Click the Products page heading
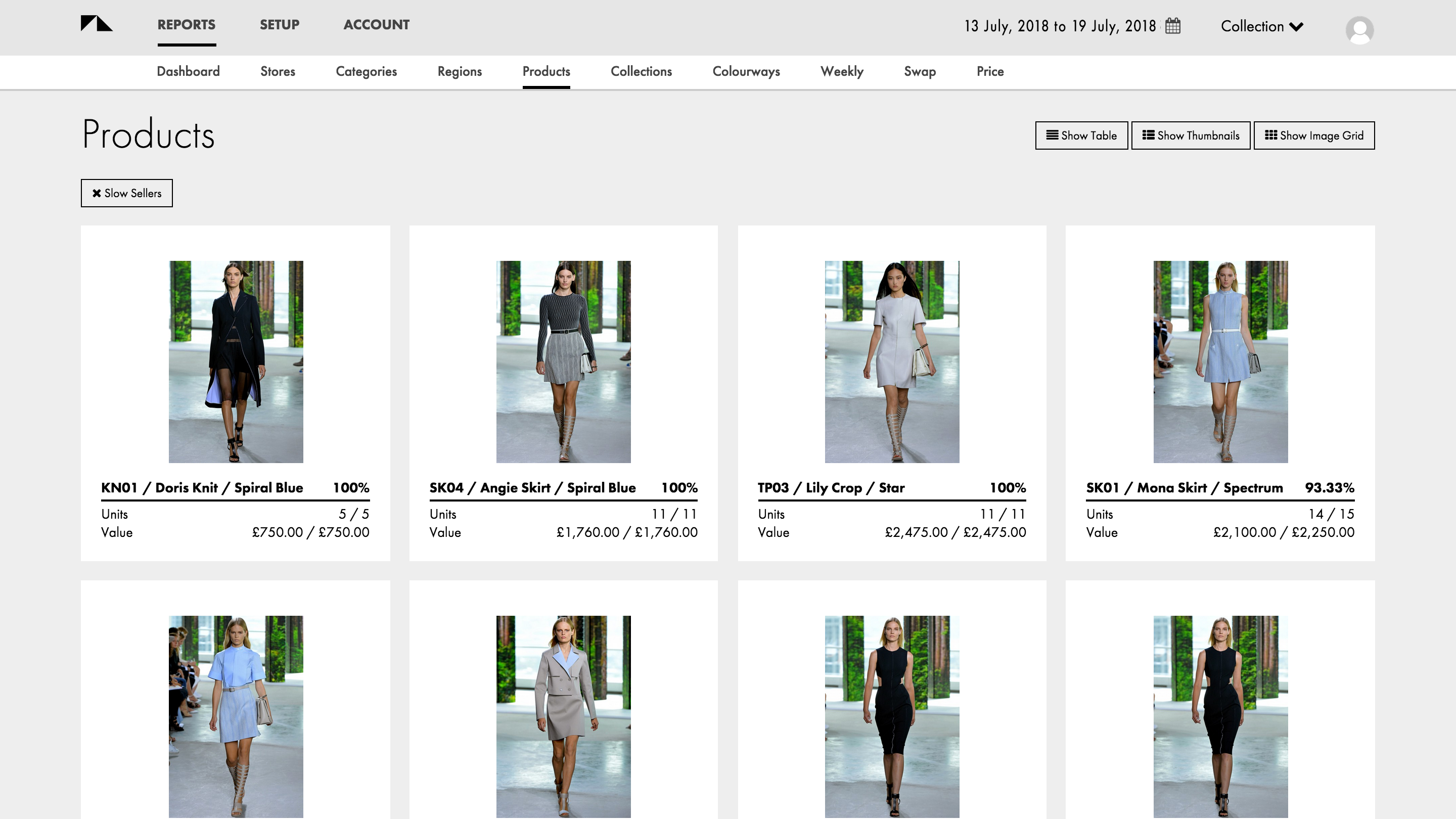 pos(148,134)
